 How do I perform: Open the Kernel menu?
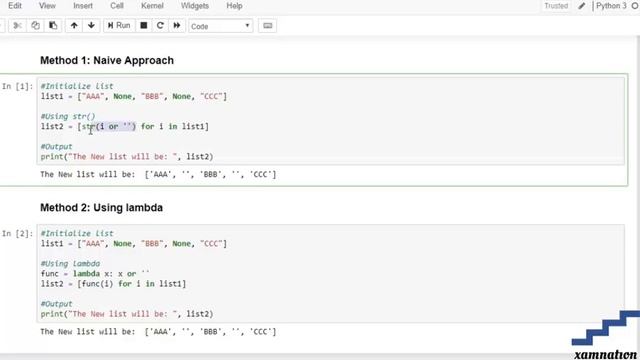click(x=152, y=6)
